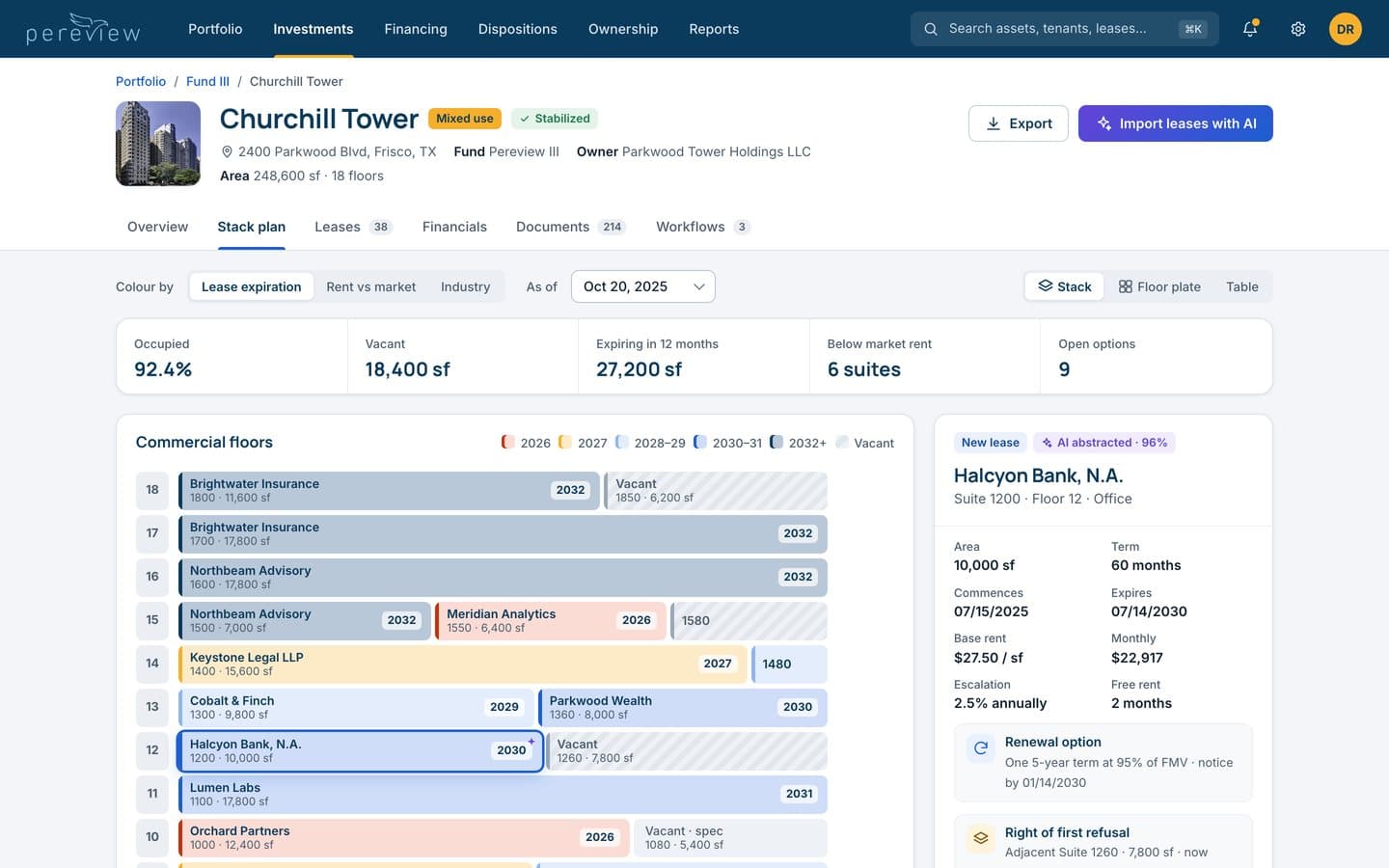Colour stack by Lease expiration
Screen dimensions: 1389x868
pyautogui.click(x=251, y=286)
